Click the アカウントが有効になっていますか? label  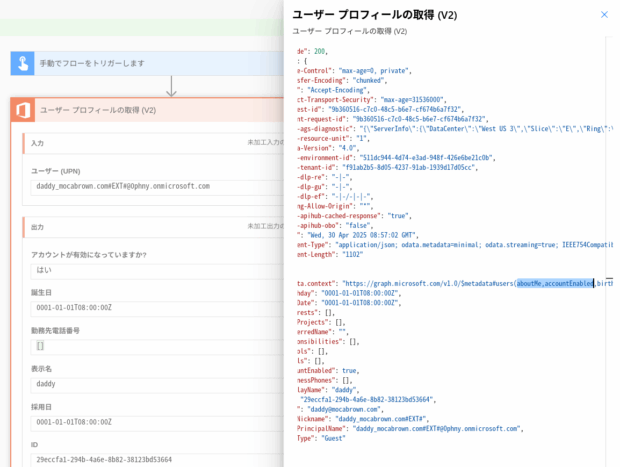click(89, 255)
